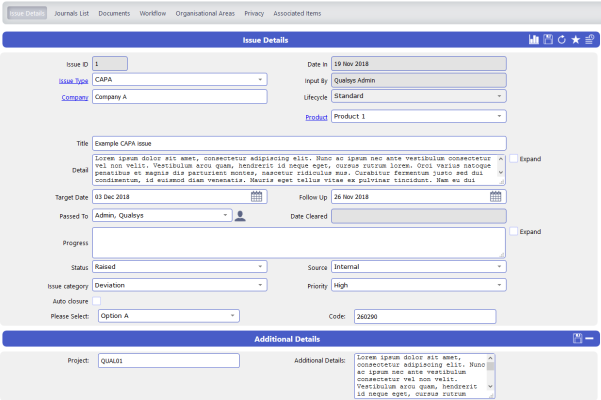Open the Status dropdown showing Raised
This screenshot has height=400, width=601.
(x=180, y=267)
